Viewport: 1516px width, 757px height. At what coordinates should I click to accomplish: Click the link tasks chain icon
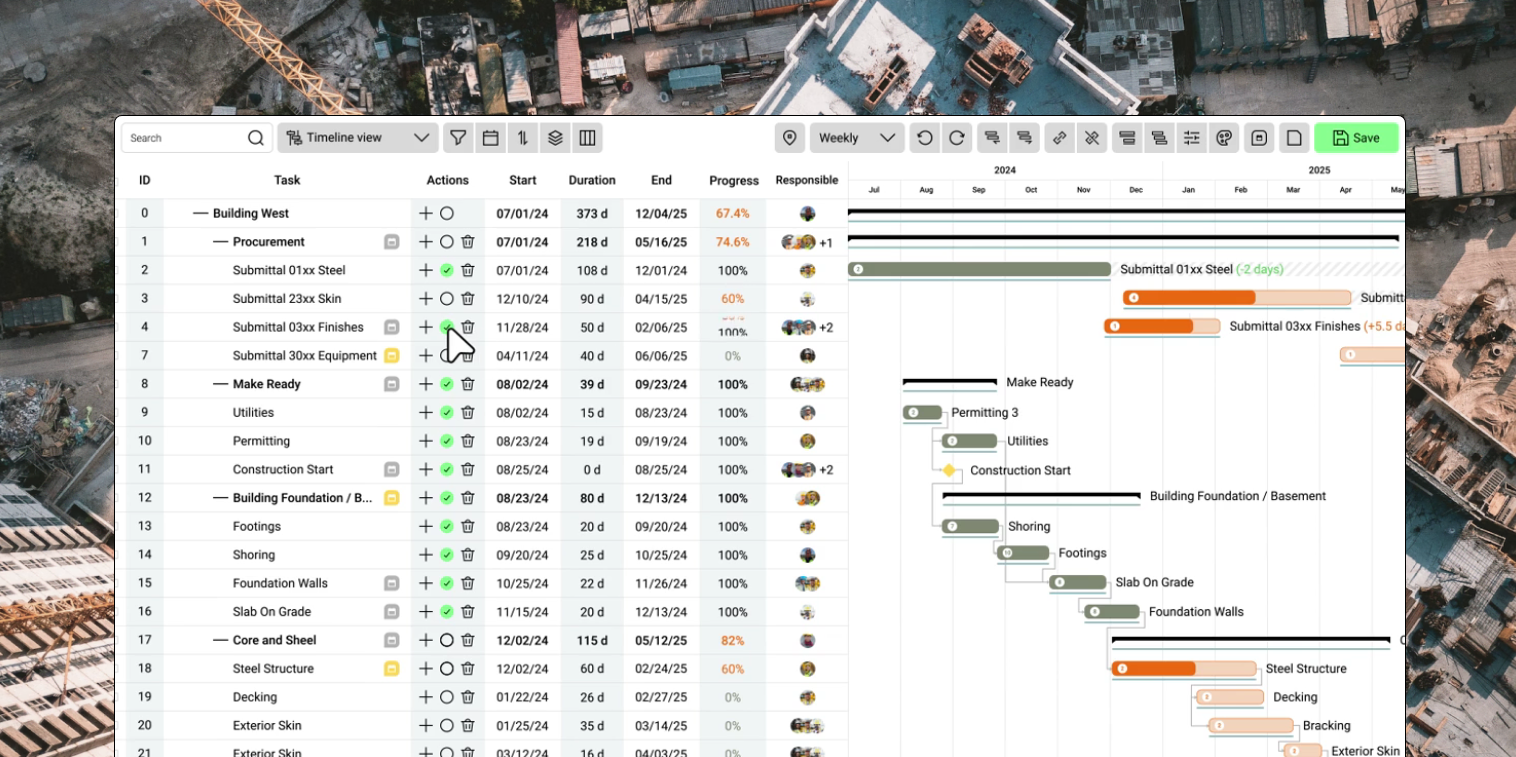[1060, 138]
